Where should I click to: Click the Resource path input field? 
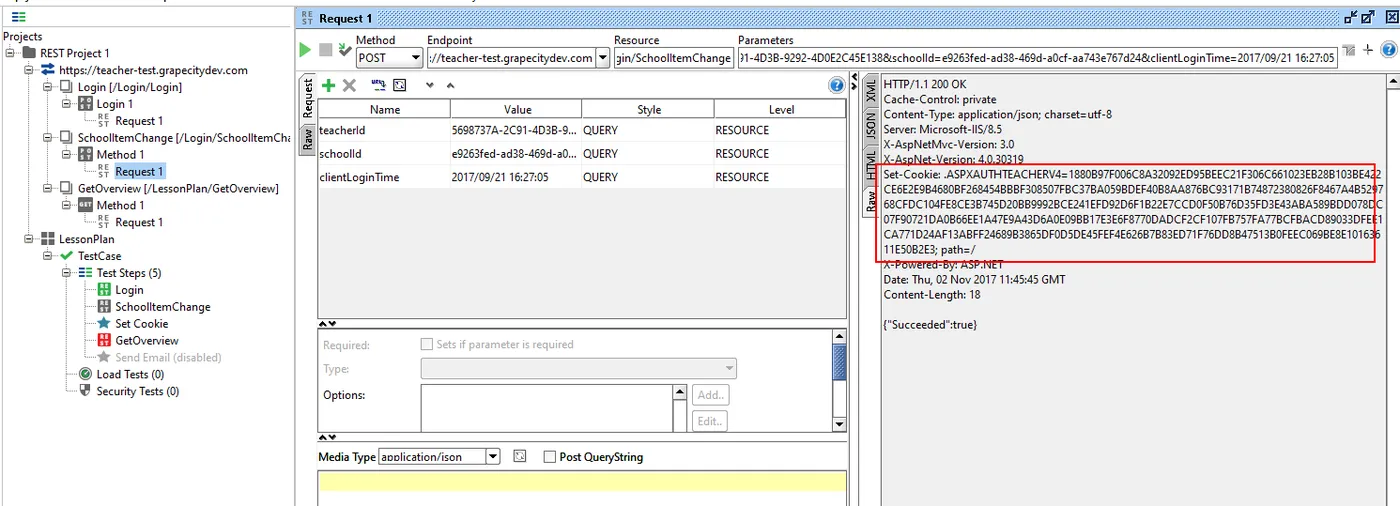tap(674, 58)
